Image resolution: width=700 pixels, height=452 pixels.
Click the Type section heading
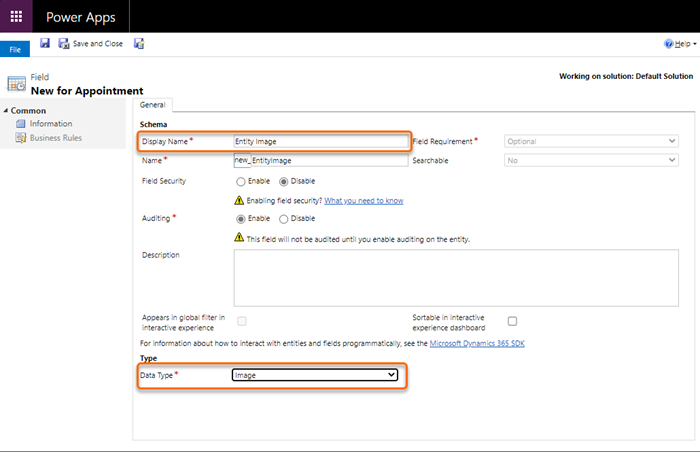coord(148,358)
